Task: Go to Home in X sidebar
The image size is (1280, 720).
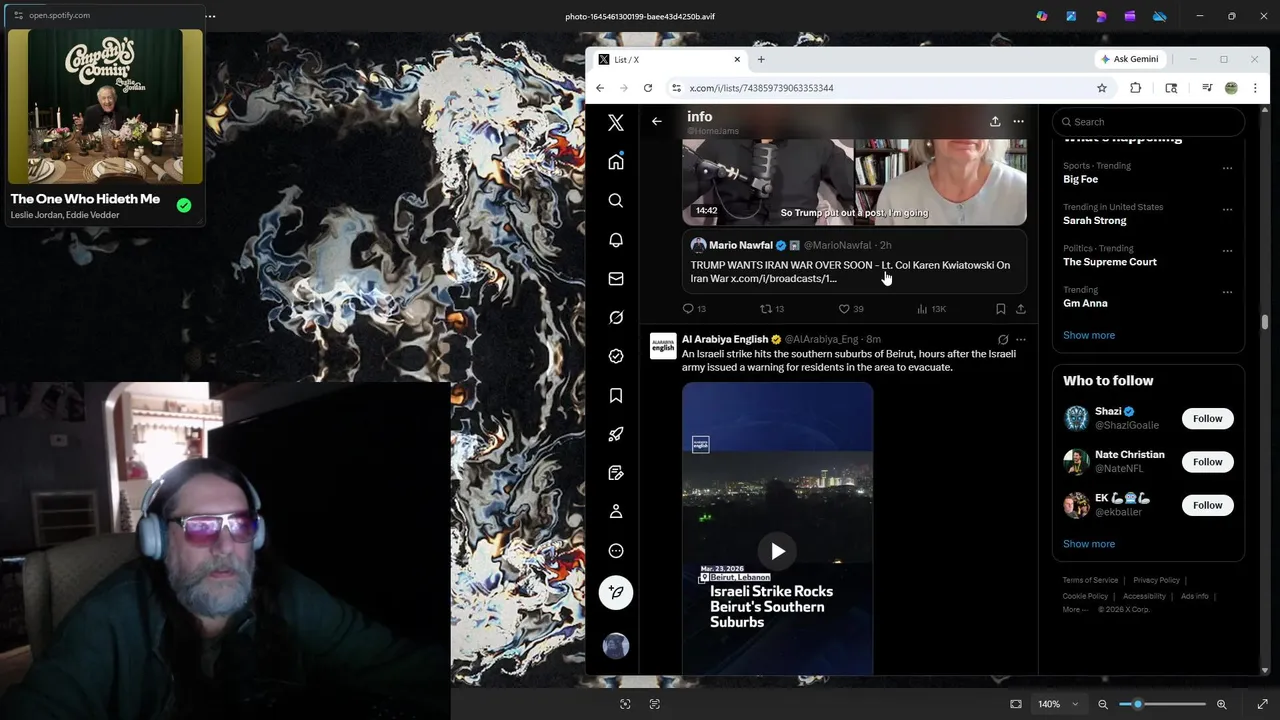Action: point(616,162)
